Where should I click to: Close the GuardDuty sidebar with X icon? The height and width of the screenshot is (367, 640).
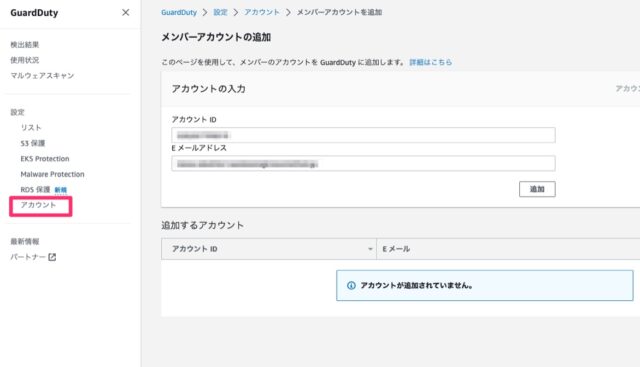point(125,13)
